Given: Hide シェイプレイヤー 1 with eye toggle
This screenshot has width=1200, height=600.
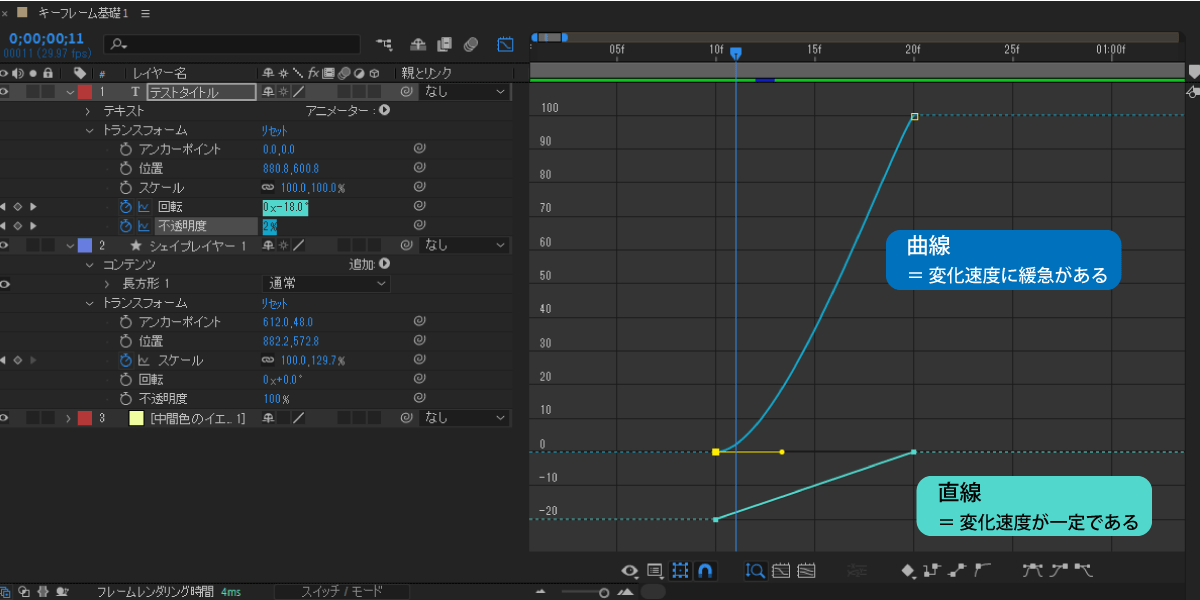Looking at the screenshot, I should pyautogui.click(x=5, y=245).
